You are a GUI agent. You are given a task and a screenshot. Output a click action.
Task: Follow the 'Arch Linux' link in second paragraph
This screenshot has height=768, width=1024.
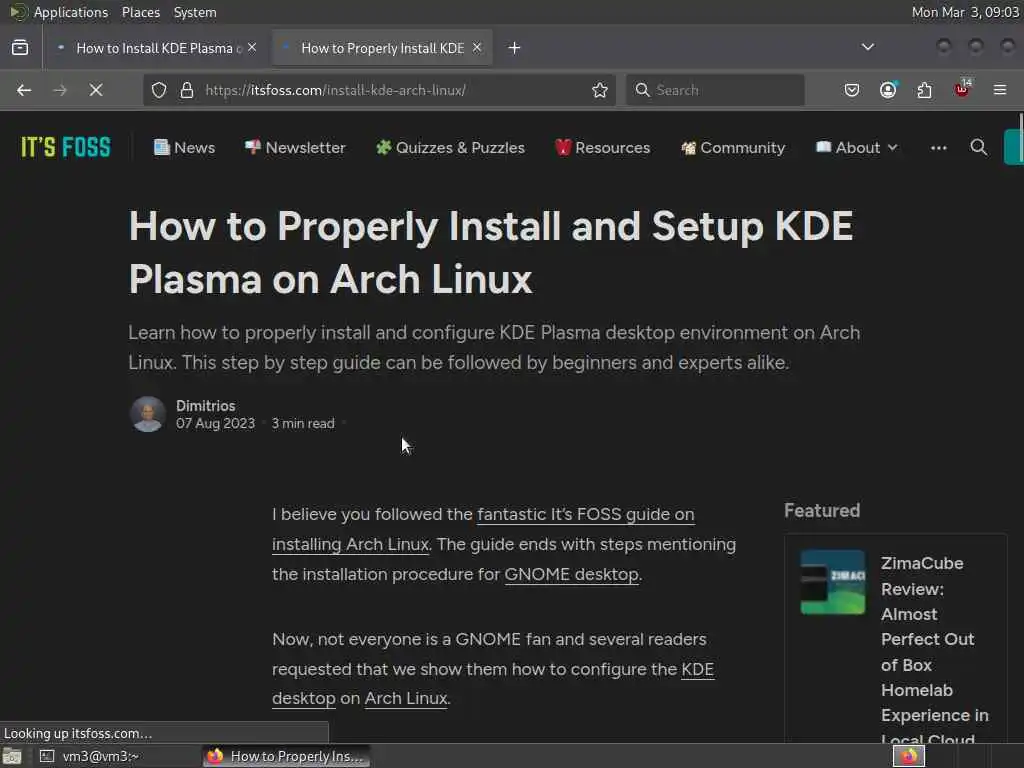[x=406, y=699]
